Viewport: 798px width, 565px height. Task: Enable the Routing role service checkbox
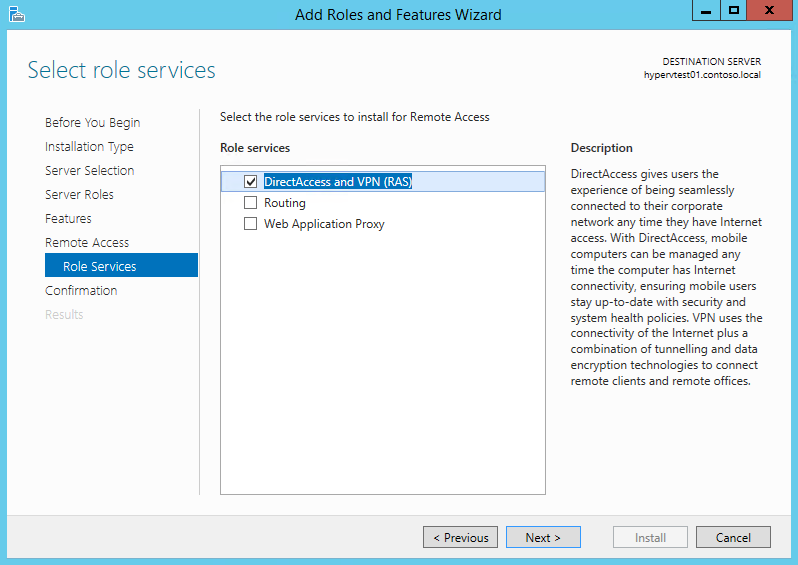point(250,203)
